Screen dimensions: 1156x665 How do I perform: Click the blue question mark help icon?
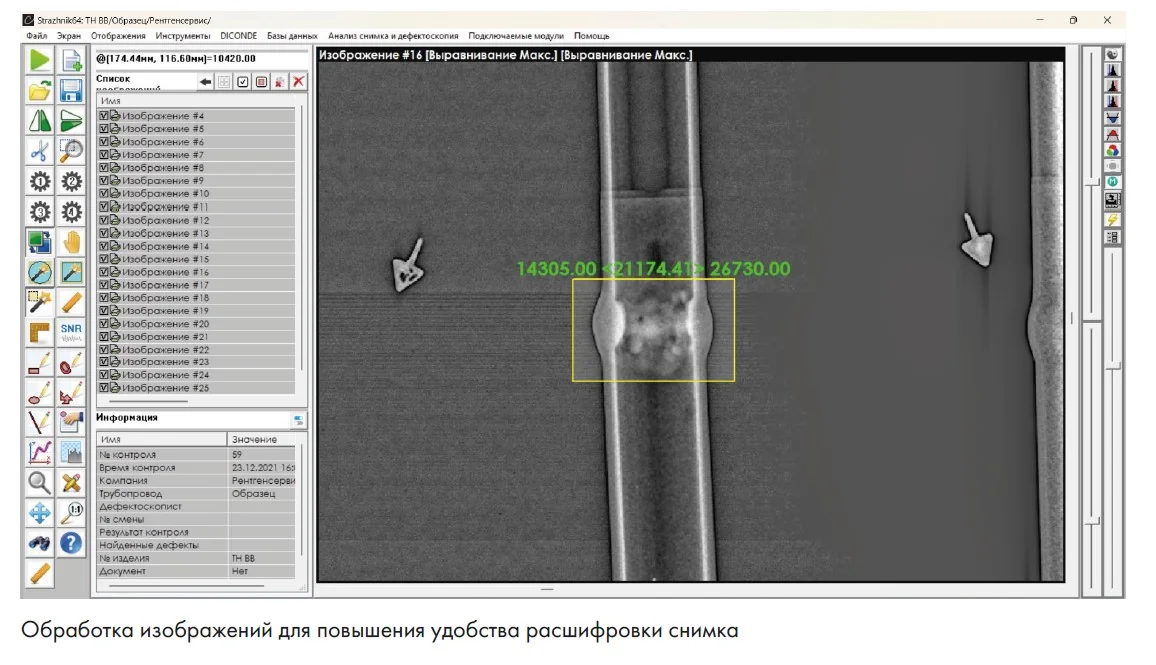pyautogui.click(x=72, y=543)
